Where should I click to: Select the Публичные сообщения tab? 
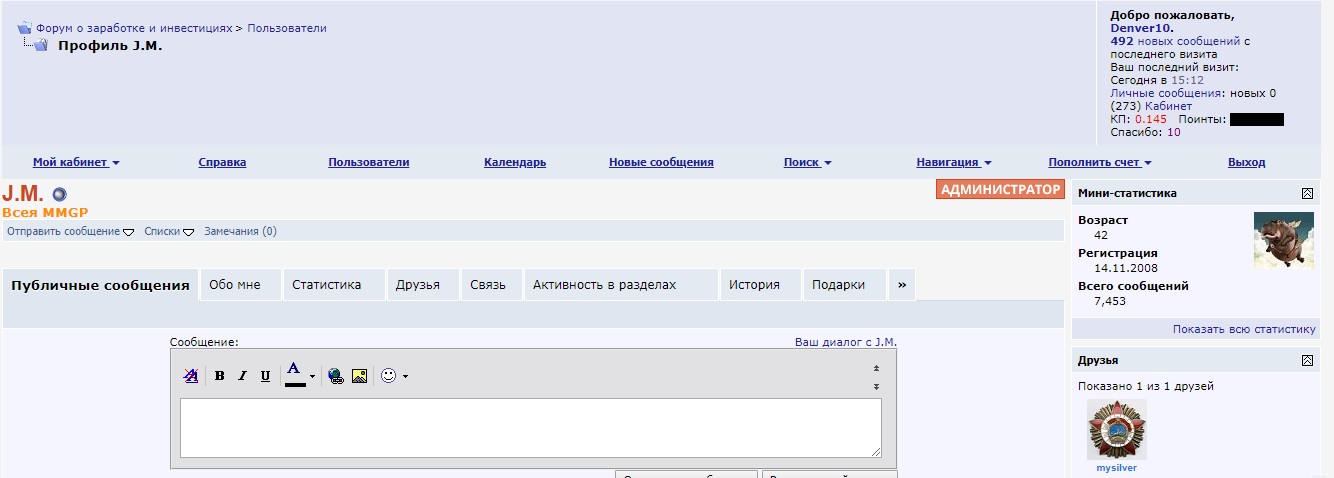click(x=100, y=285)
